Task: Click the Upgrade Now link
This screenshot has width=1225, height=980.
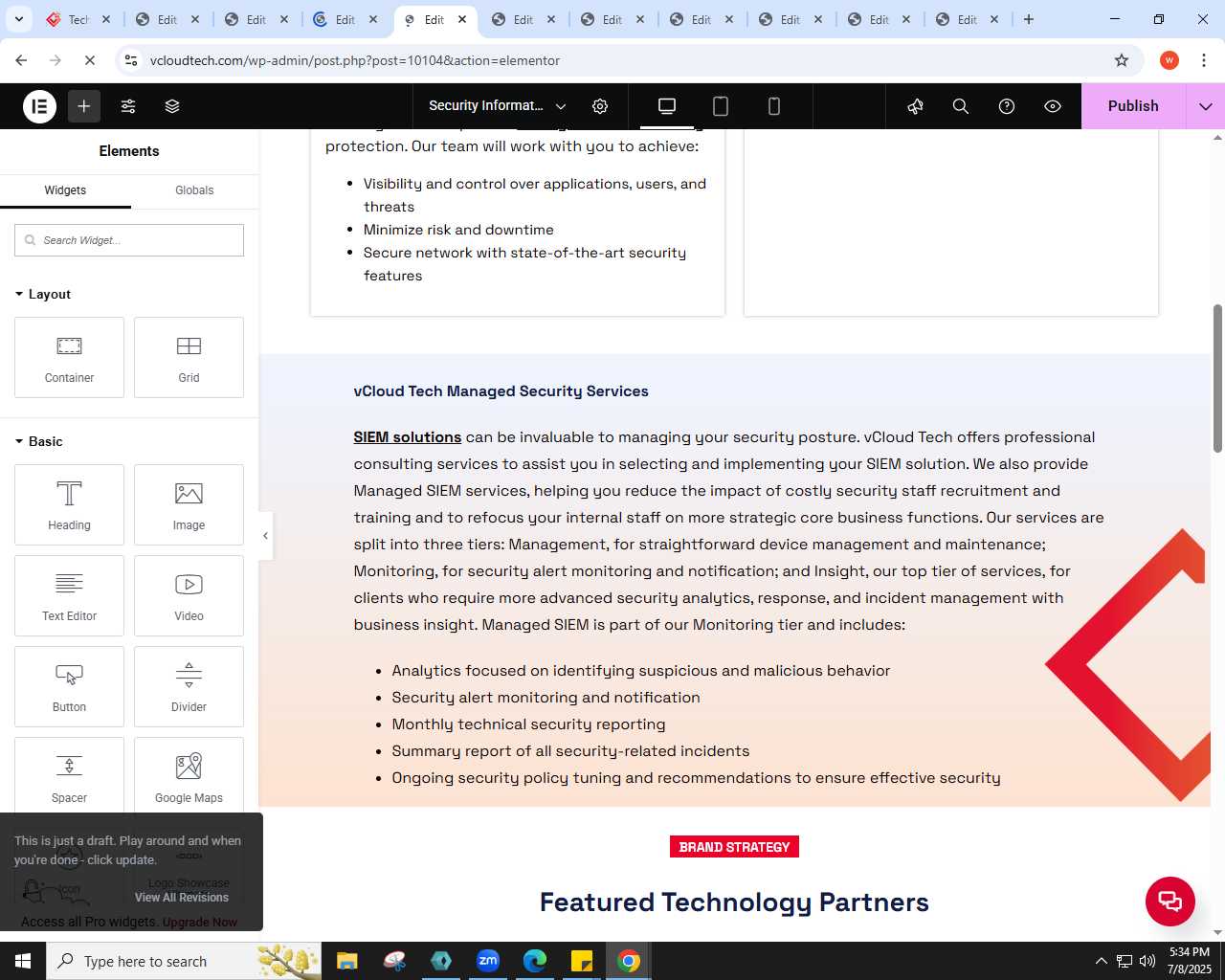Action: click(x=200, y=923)
